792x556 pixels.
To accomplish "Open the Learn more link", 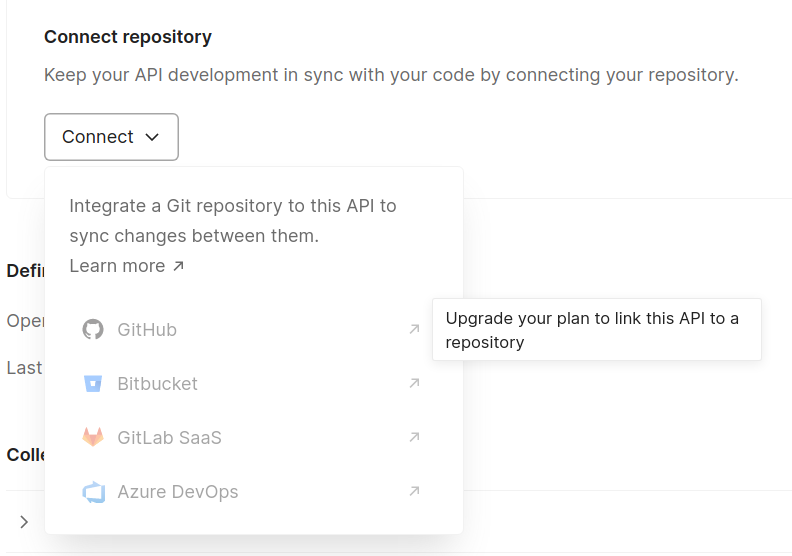I will click(x=117, y=266).
